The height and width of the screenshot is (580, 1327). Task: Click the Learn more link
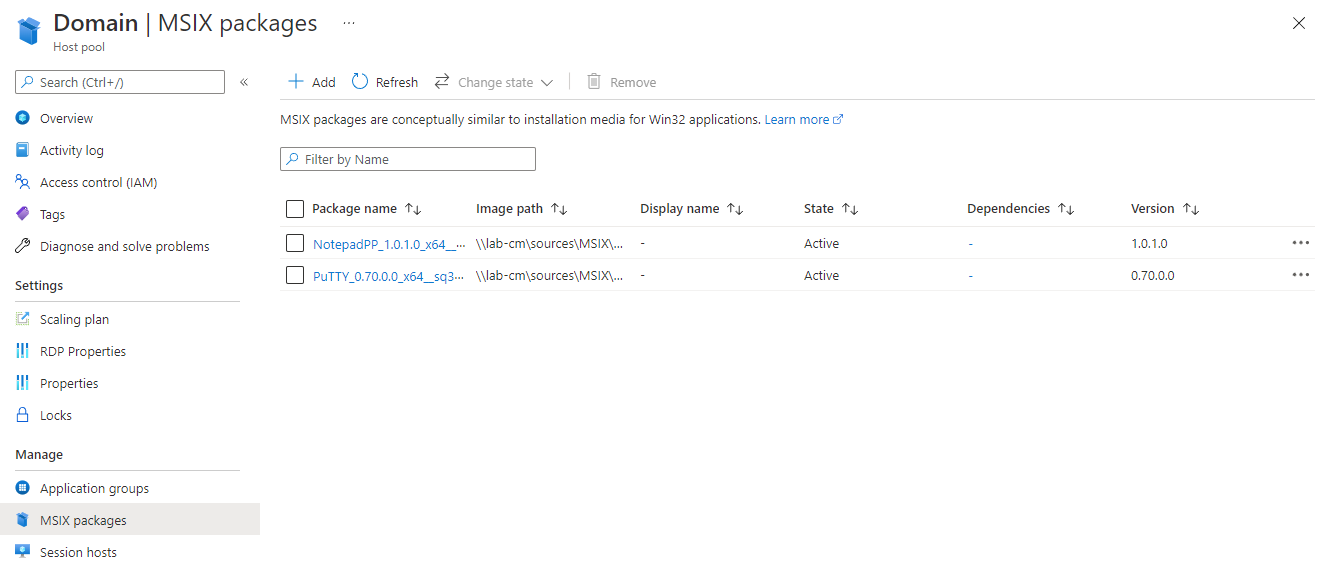coord(796,119)
